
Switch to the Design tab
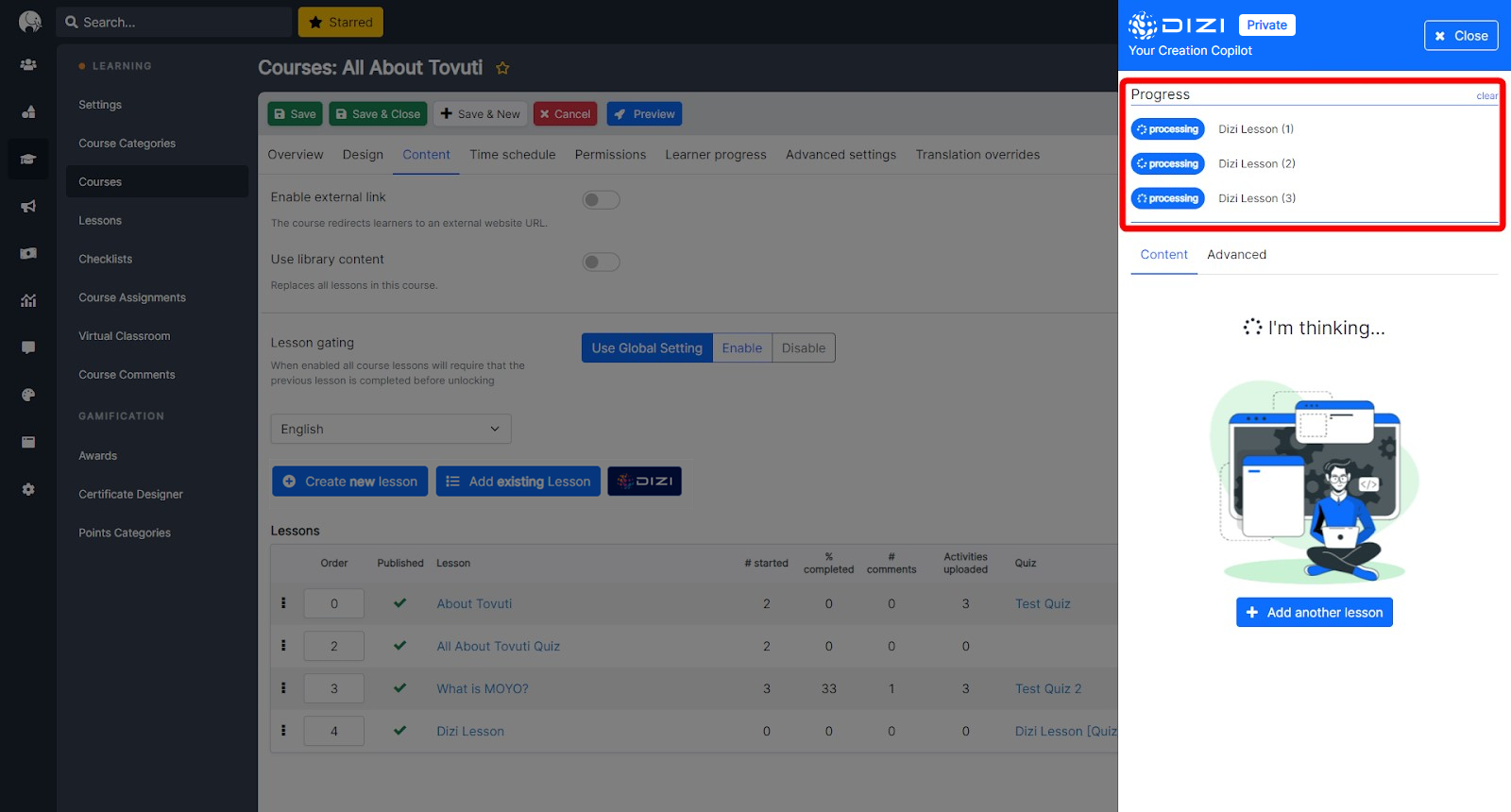(363, 155)
